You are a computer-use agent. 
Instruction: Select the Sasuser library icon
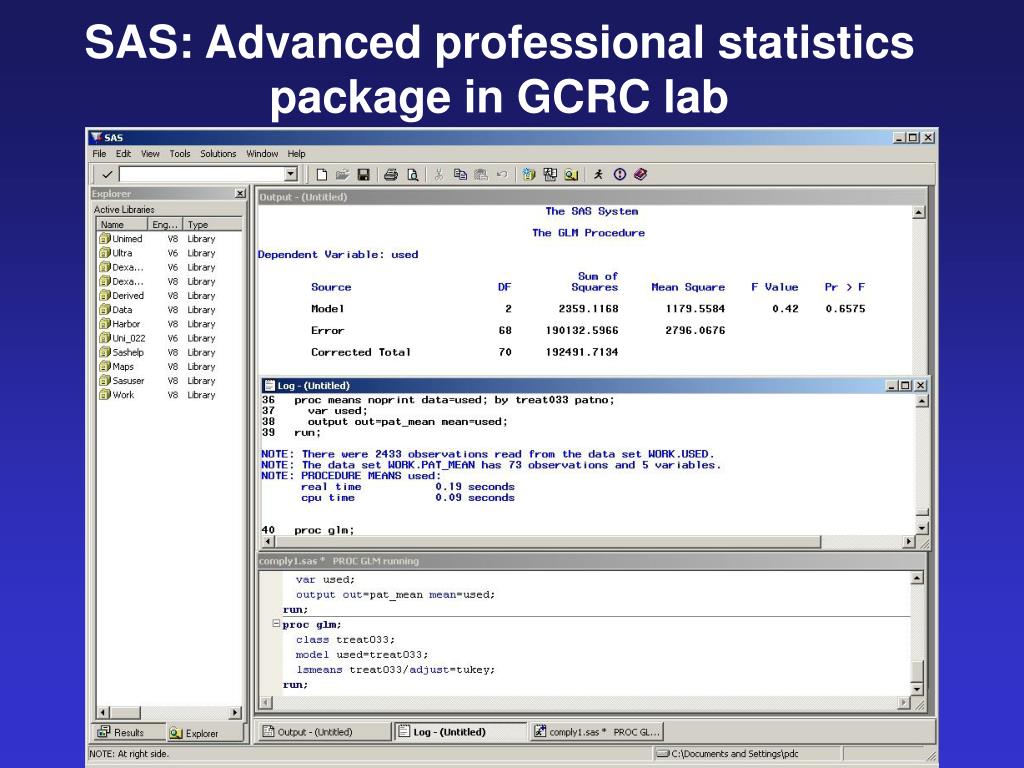[104, 380]
